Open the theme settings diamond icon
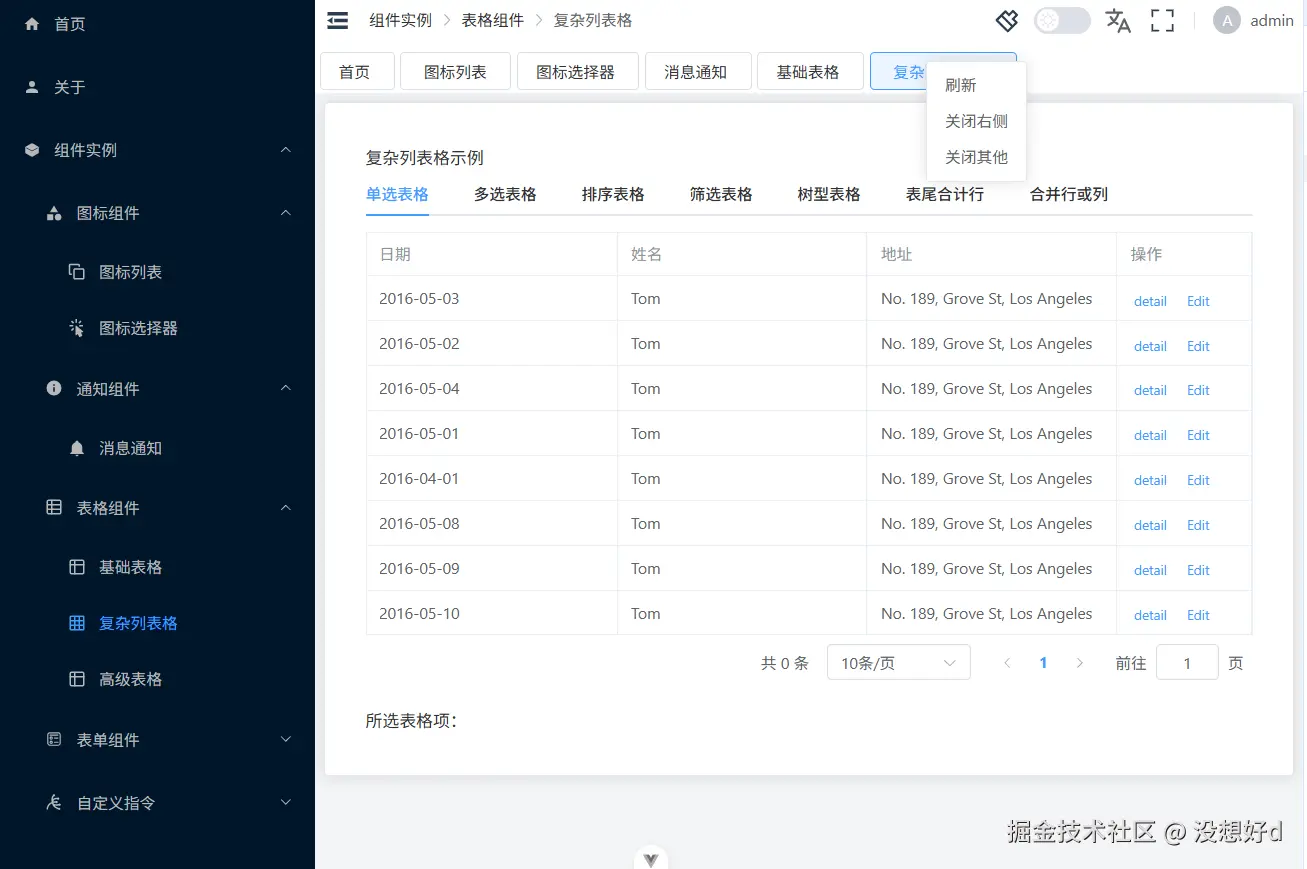The width and height of the screenshot is (1307, 869). point(1007,20)
